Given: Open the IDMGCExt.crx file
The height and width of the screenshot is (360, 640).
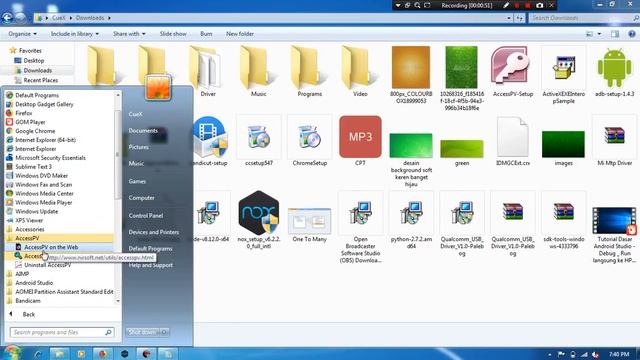Looking at the screenshot, I should (x=513, y=141).
